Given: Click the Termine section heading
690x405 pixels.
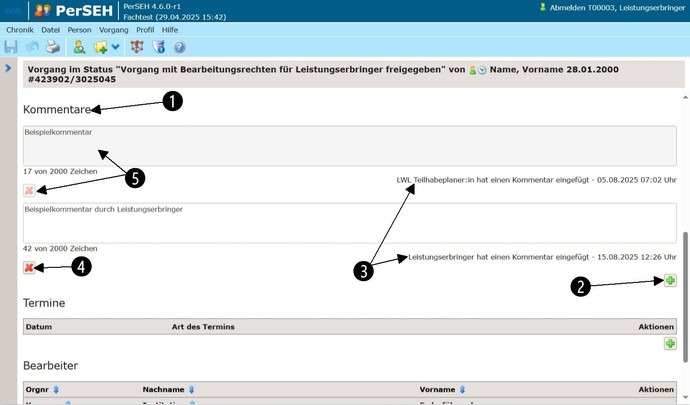Looking at the screenshot, I should pyautogui.click(x=44, y=303).
